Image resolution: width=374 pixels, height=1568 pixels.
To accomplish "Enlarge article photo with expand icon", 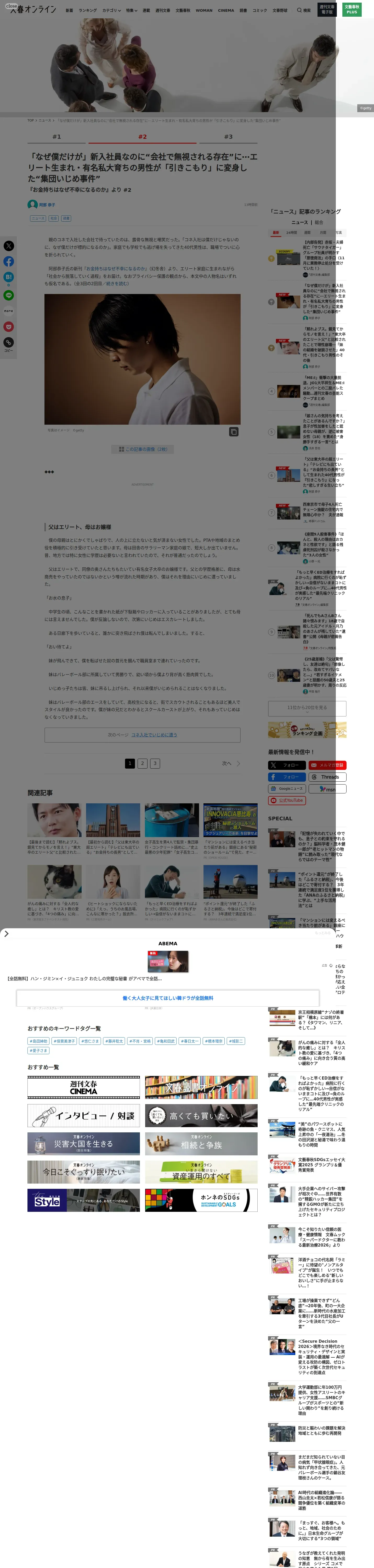I will tap(233, 431).
